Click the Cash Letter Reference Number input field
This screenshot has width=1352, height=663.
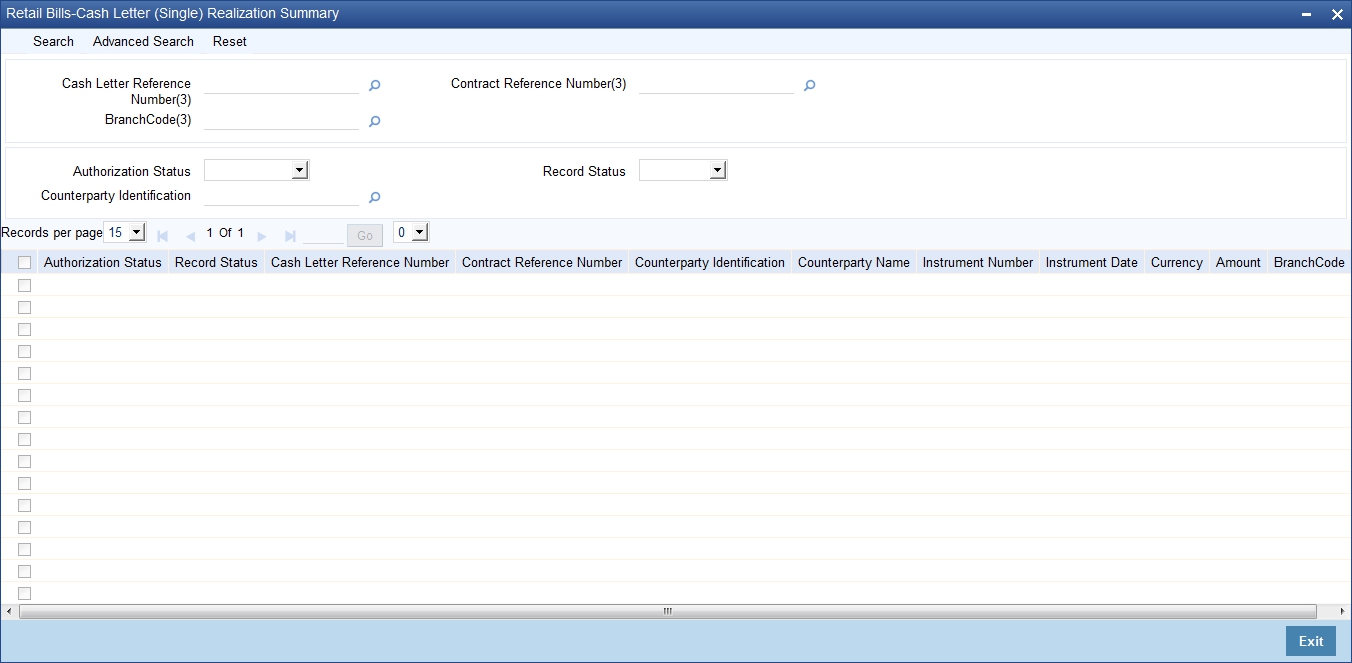click(281, 85)
